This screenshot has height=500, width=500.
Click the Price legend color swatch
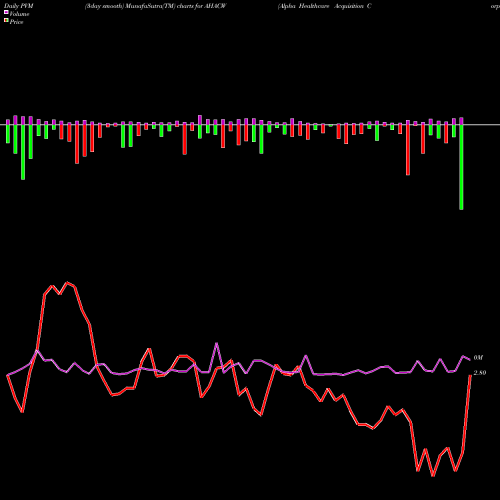pyautogui.click(x=6, y=21)
